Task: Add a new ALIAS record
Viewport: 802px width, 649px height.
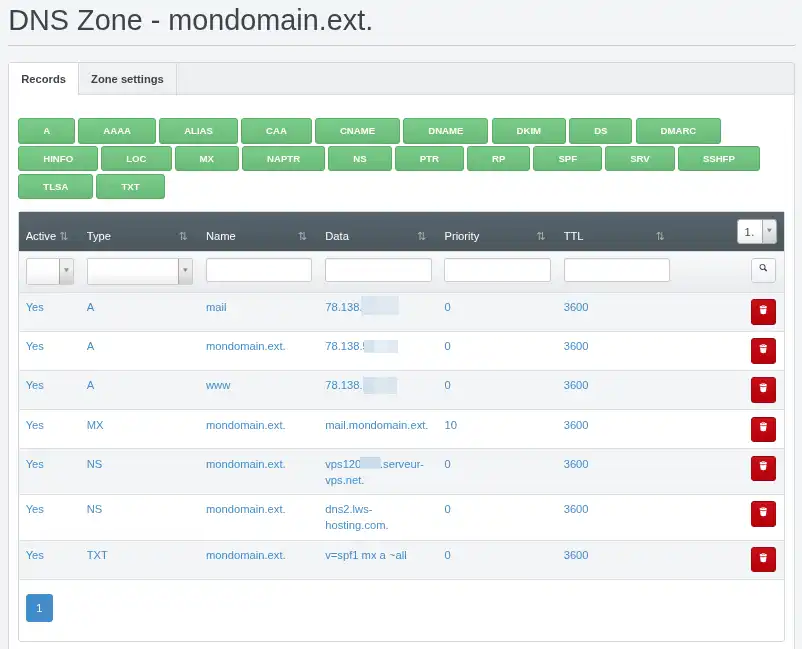Action: [198, 131]
